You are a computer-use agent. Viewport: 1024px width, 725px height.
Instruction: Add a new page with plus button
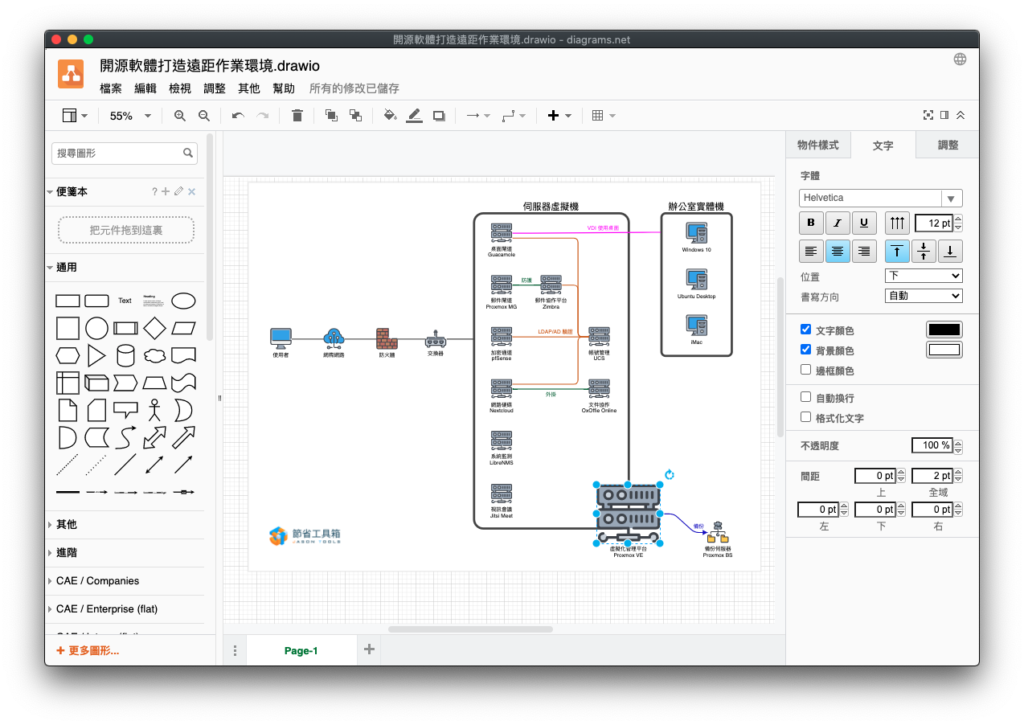[369, 649]
